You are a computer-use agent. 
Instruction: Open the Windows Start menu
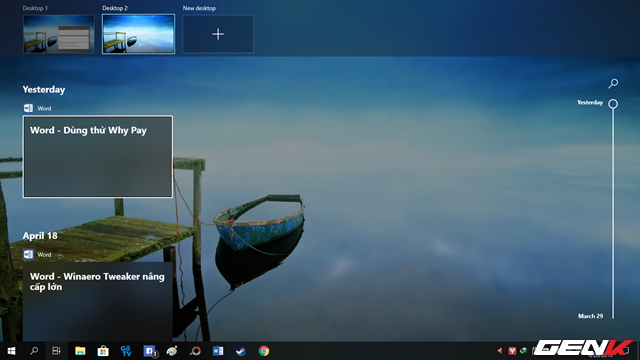point(11,351)
